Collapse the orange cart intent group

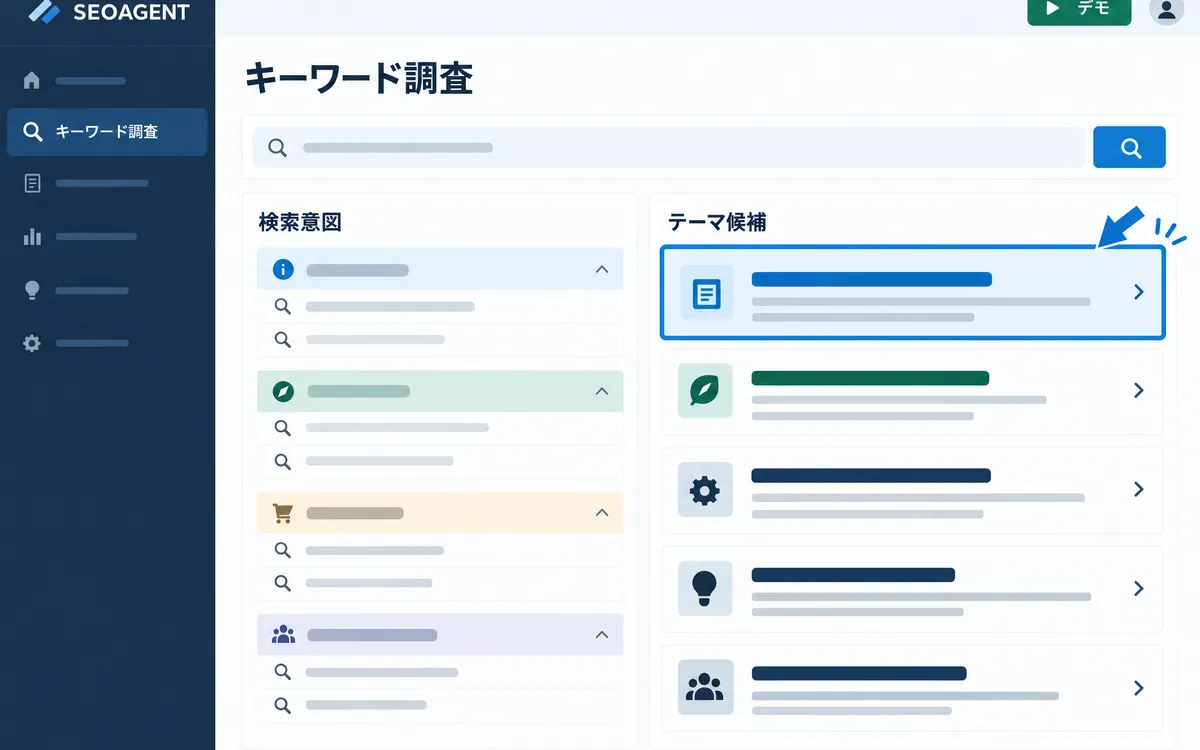click(x=601, y=512)
